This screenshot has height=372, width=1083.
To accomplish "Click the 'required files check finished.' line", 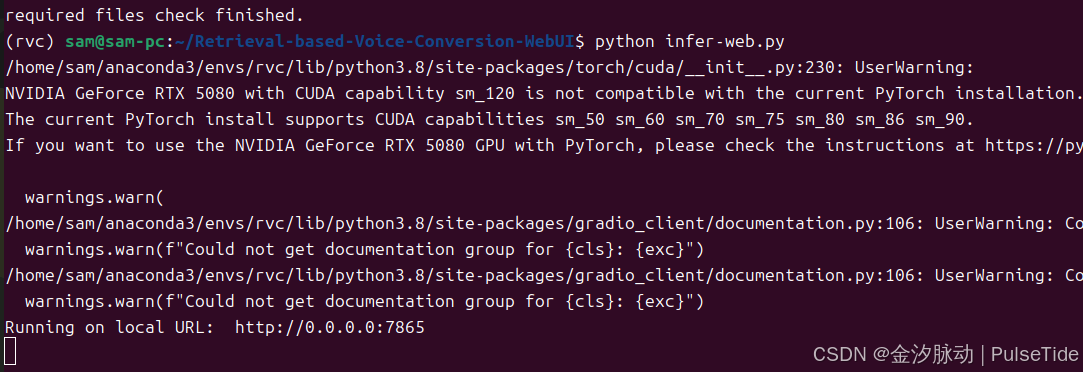I will tap(154, 15).
